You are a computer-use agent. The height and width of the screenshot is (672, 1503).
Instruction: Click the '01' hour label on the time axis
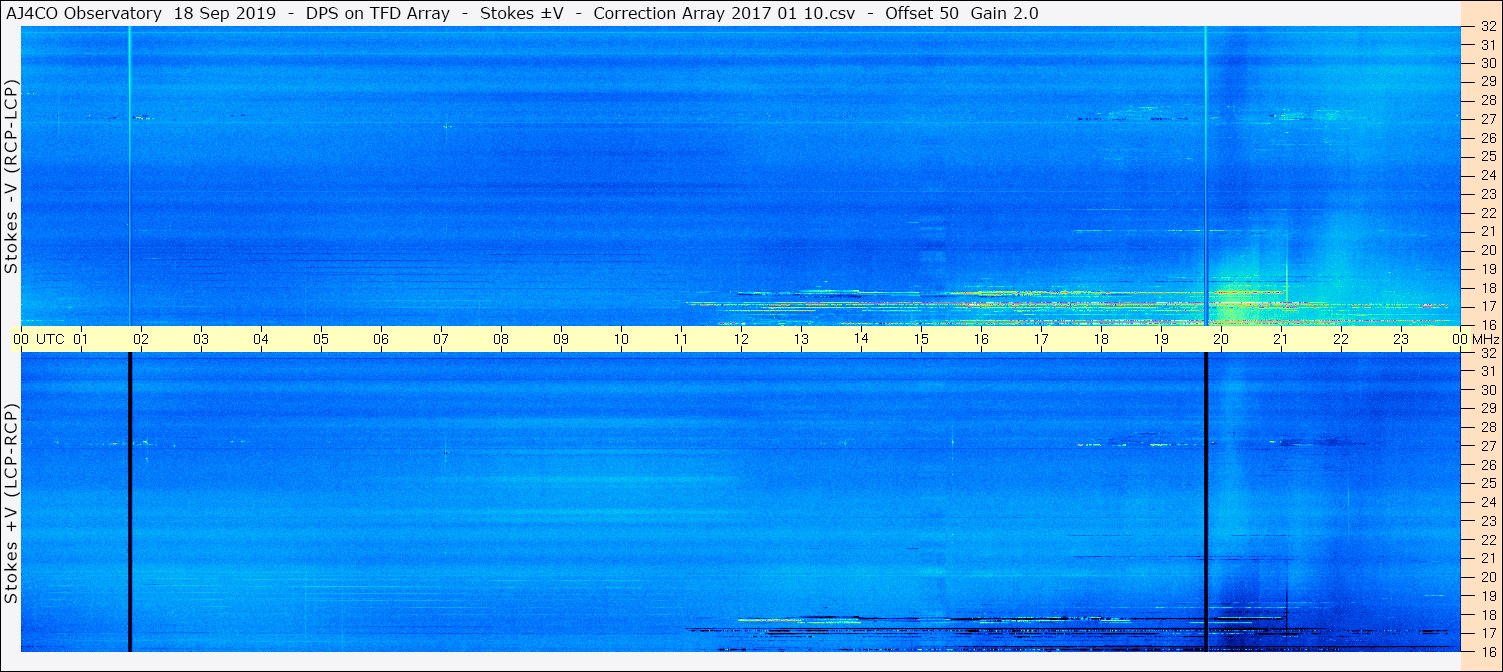(81, 339)
